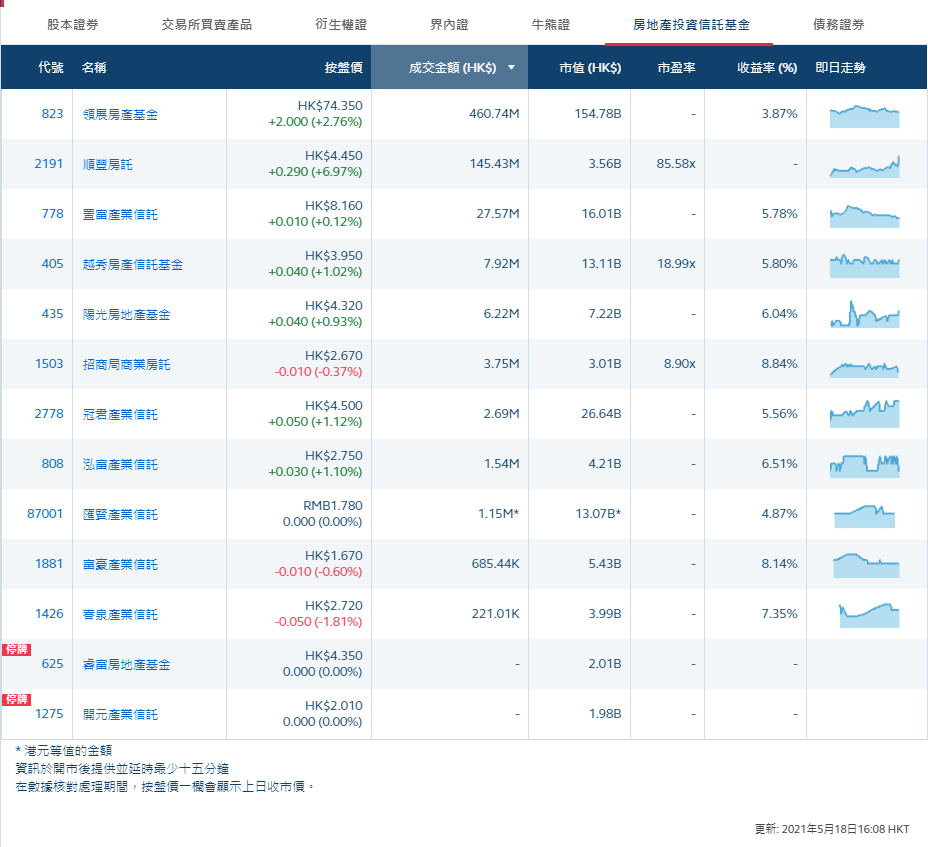Click the 泓富產業信託 intraday trend chart
Image resolution: width=928 pixels, height=847 pixels.
[864, 464]
